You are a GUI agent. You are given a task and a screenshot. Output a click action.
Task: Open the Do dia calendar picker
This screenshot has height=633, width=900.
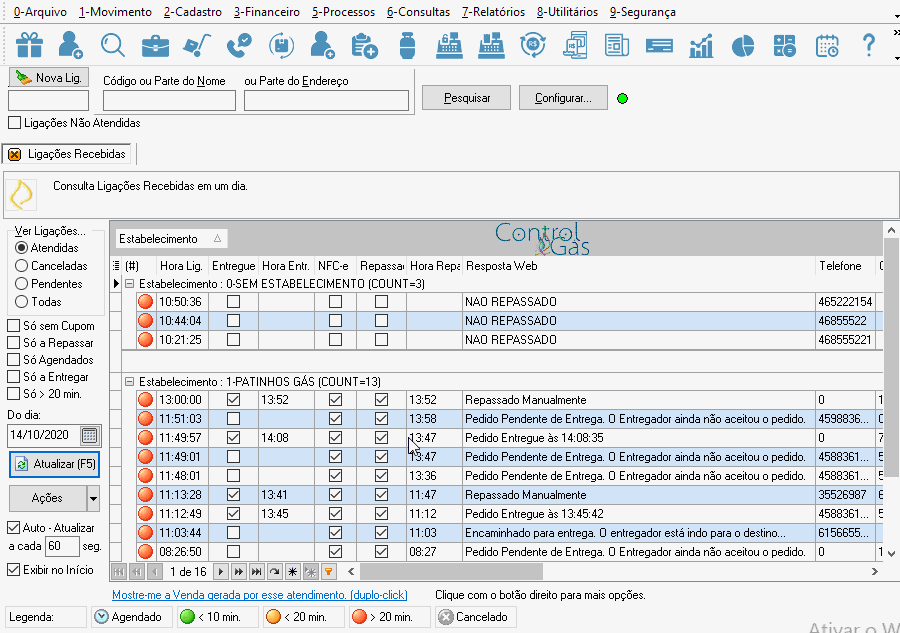coord(90,435)
